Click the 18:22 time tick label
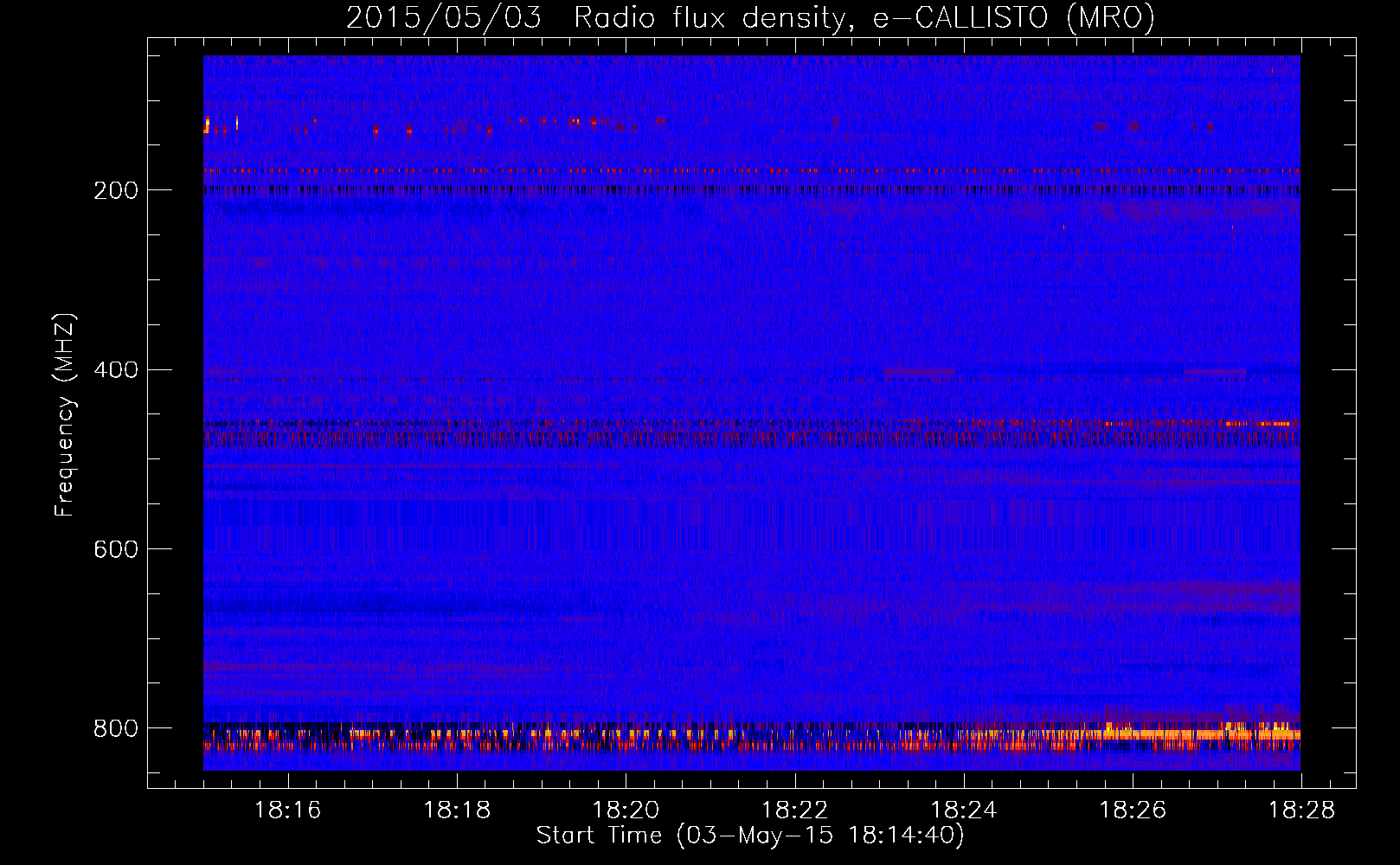The width and height of the screenshot is (1400, 865). 794,811
